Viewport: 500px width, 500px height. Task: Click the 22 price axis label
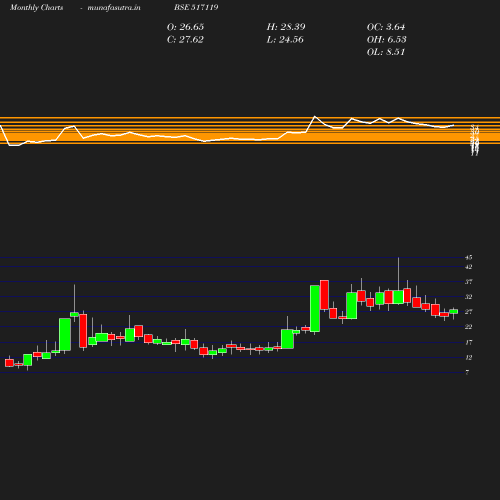click(469, 327)
